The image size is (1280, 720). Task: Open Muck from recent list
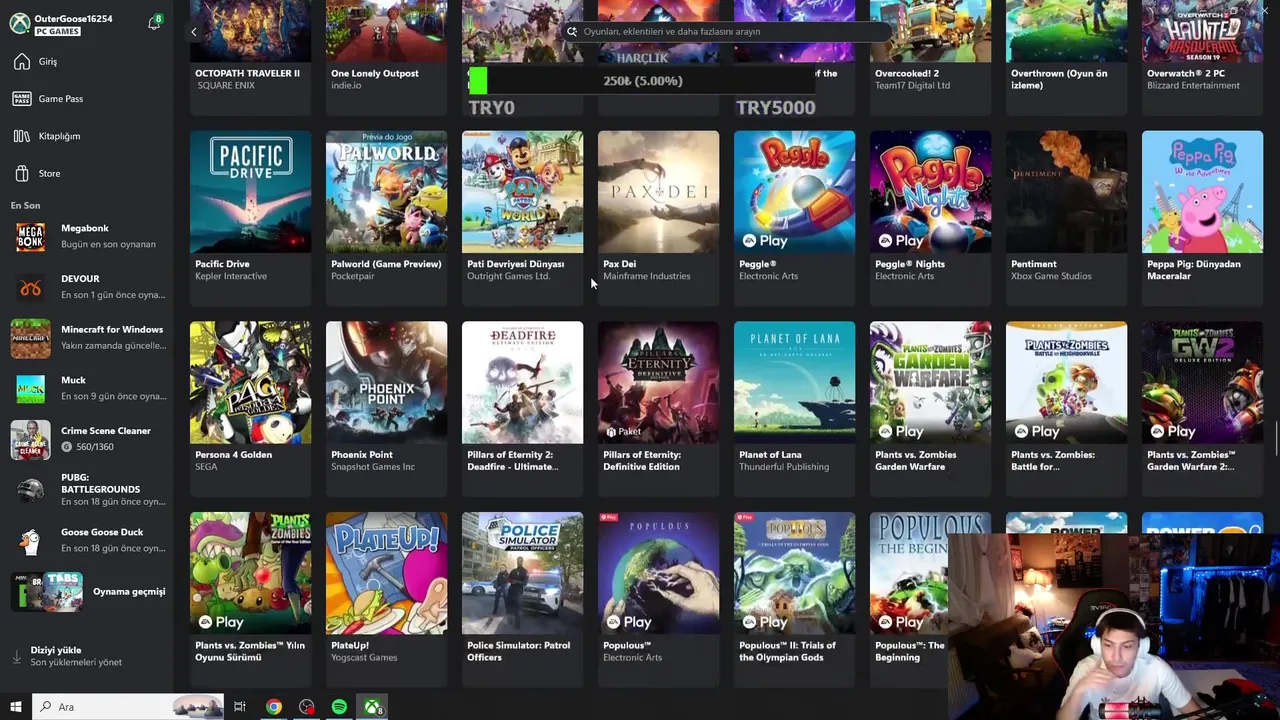[87, 389]
